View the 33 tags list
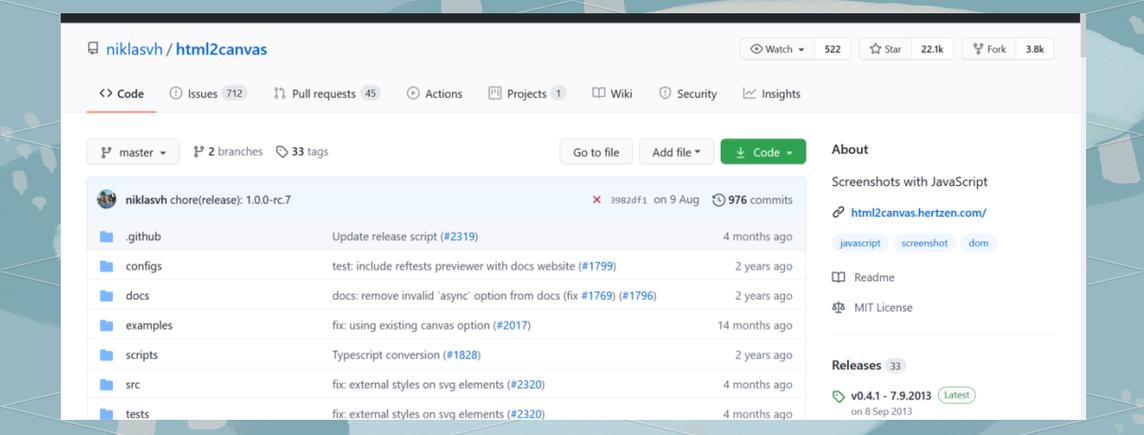This screenshot has height=435, width=1144. tap(302, 152)
